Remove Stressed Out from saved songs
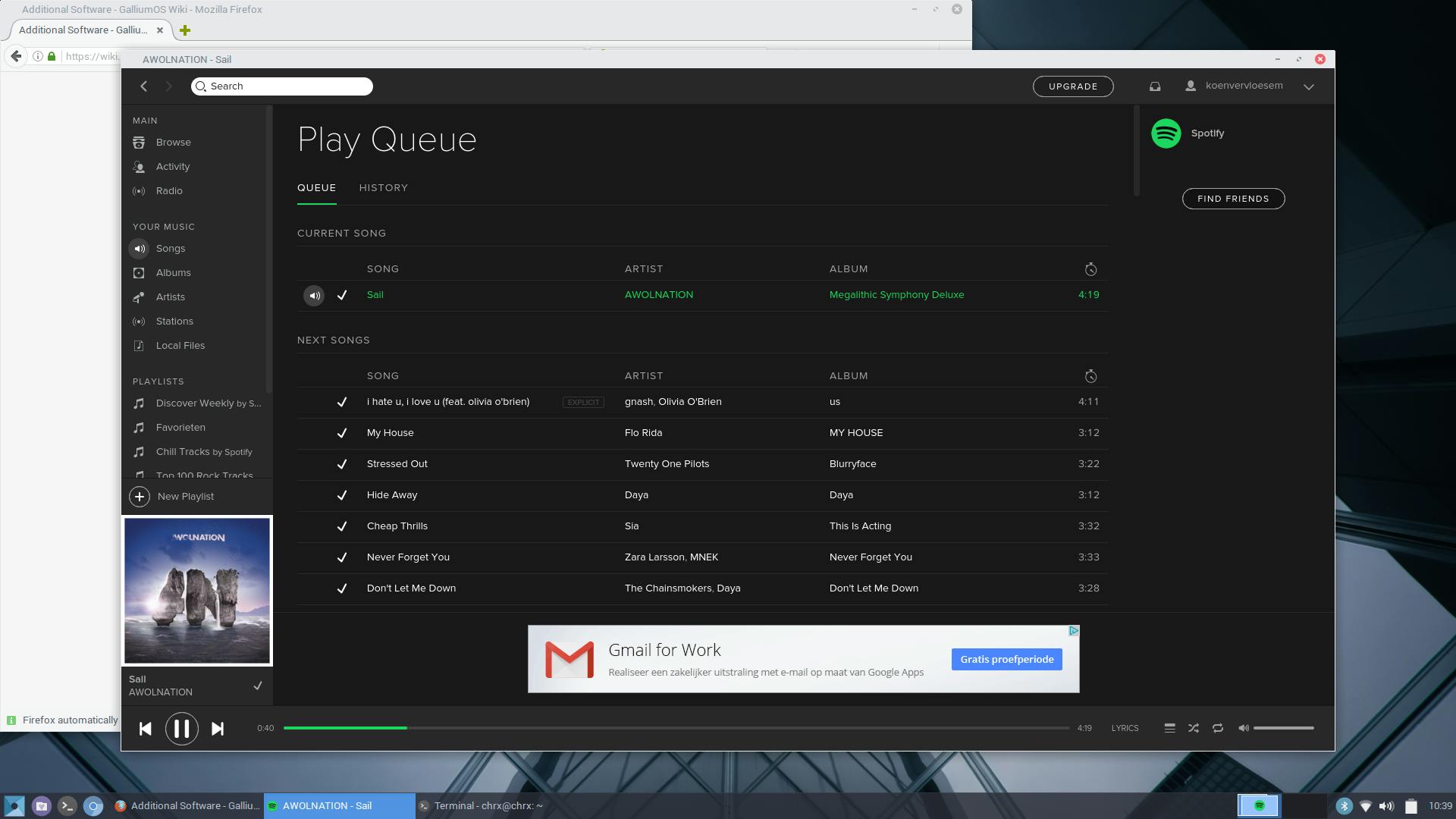The width and height of the screenshot is (1456, 819). click(342, 464)
